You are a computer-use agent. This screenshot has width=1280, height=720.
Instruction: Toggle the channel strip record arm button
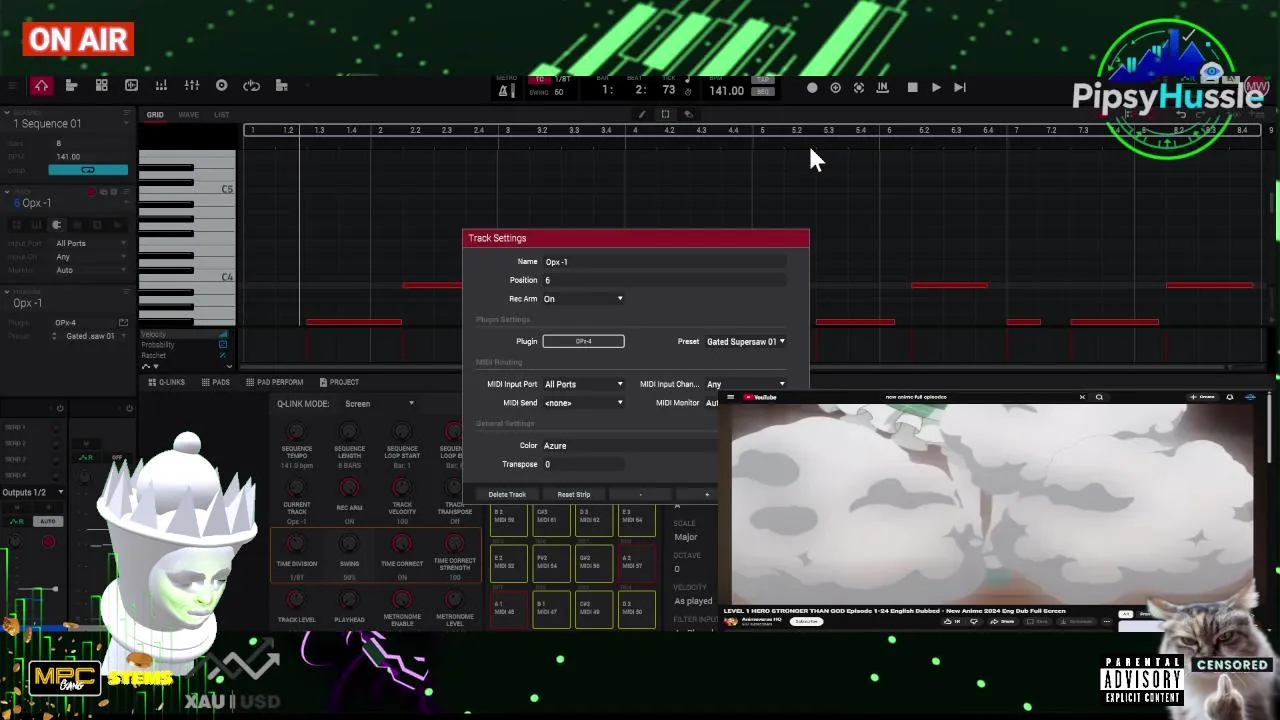click(48, 542)
